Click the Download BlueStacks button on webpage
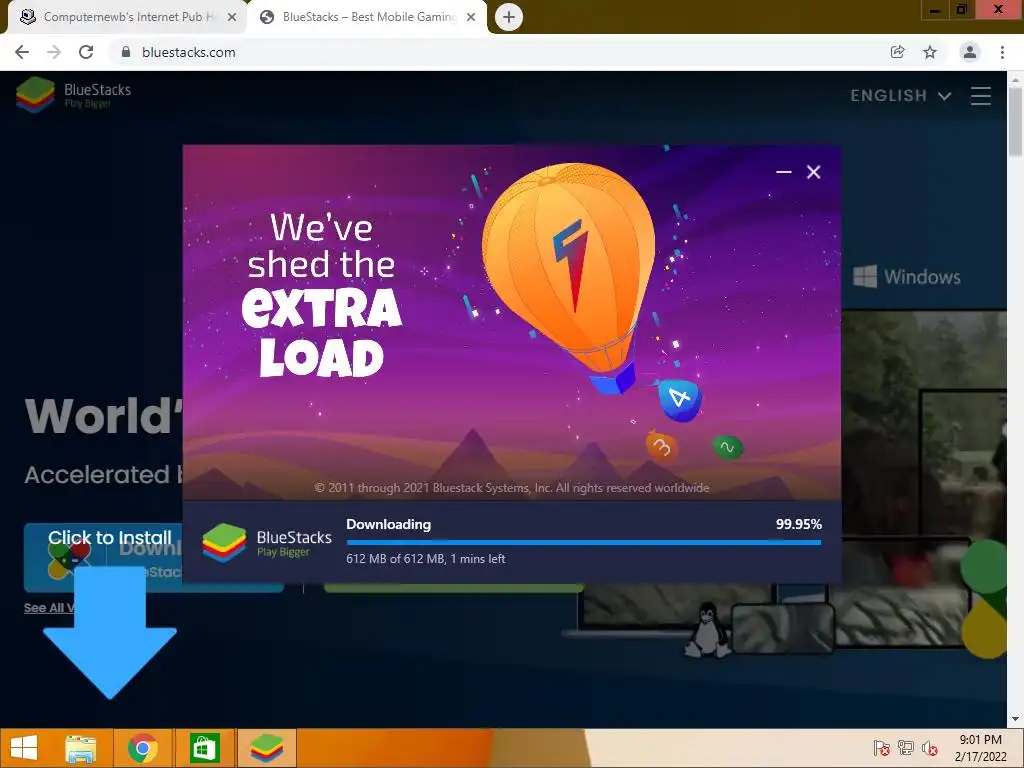This screenshot has height=768, width=1024. coord(154,558)
